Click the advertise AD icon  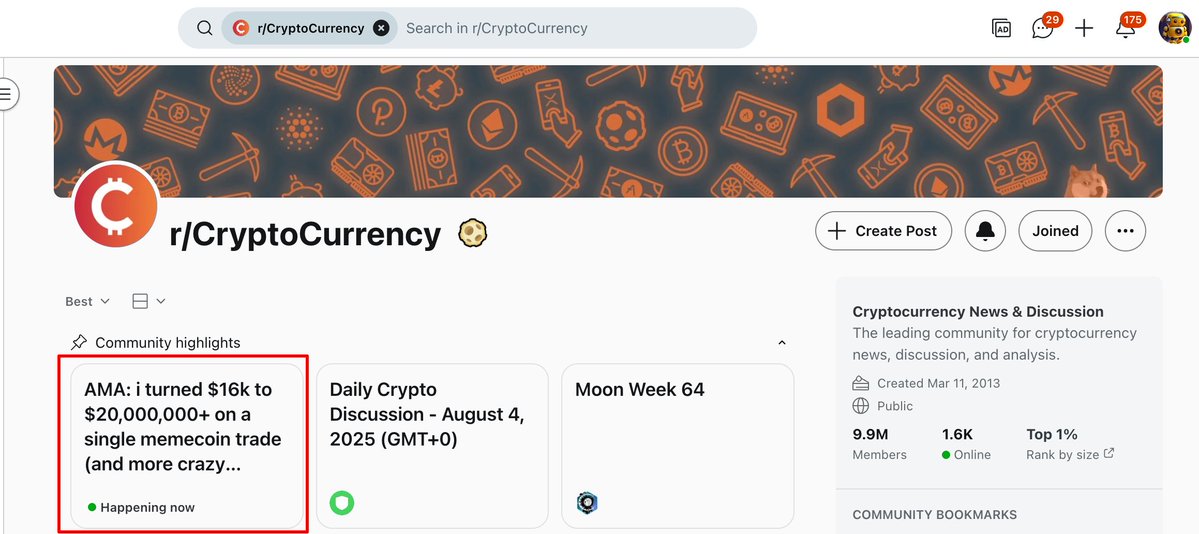pyautogui.click(x=1001, y=28)
